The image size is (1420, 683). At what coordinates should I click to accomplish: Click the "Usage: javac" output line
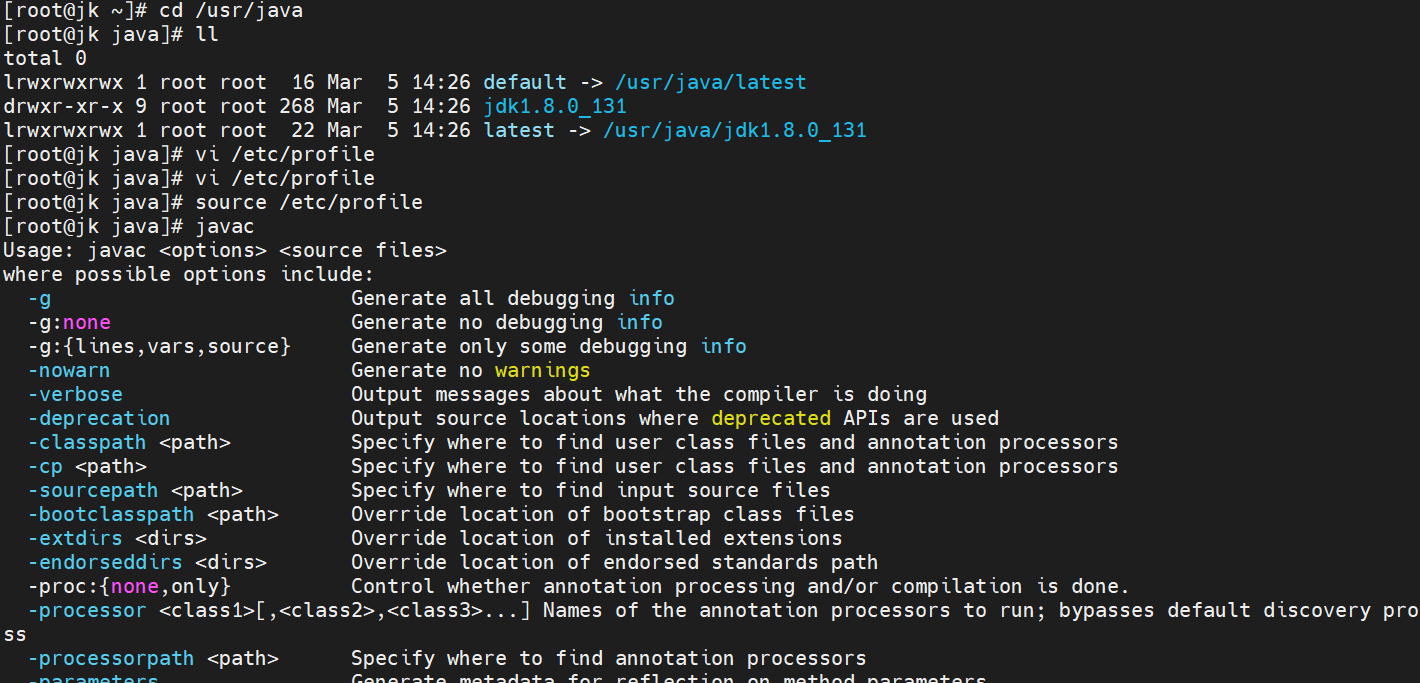coord(224,251)
